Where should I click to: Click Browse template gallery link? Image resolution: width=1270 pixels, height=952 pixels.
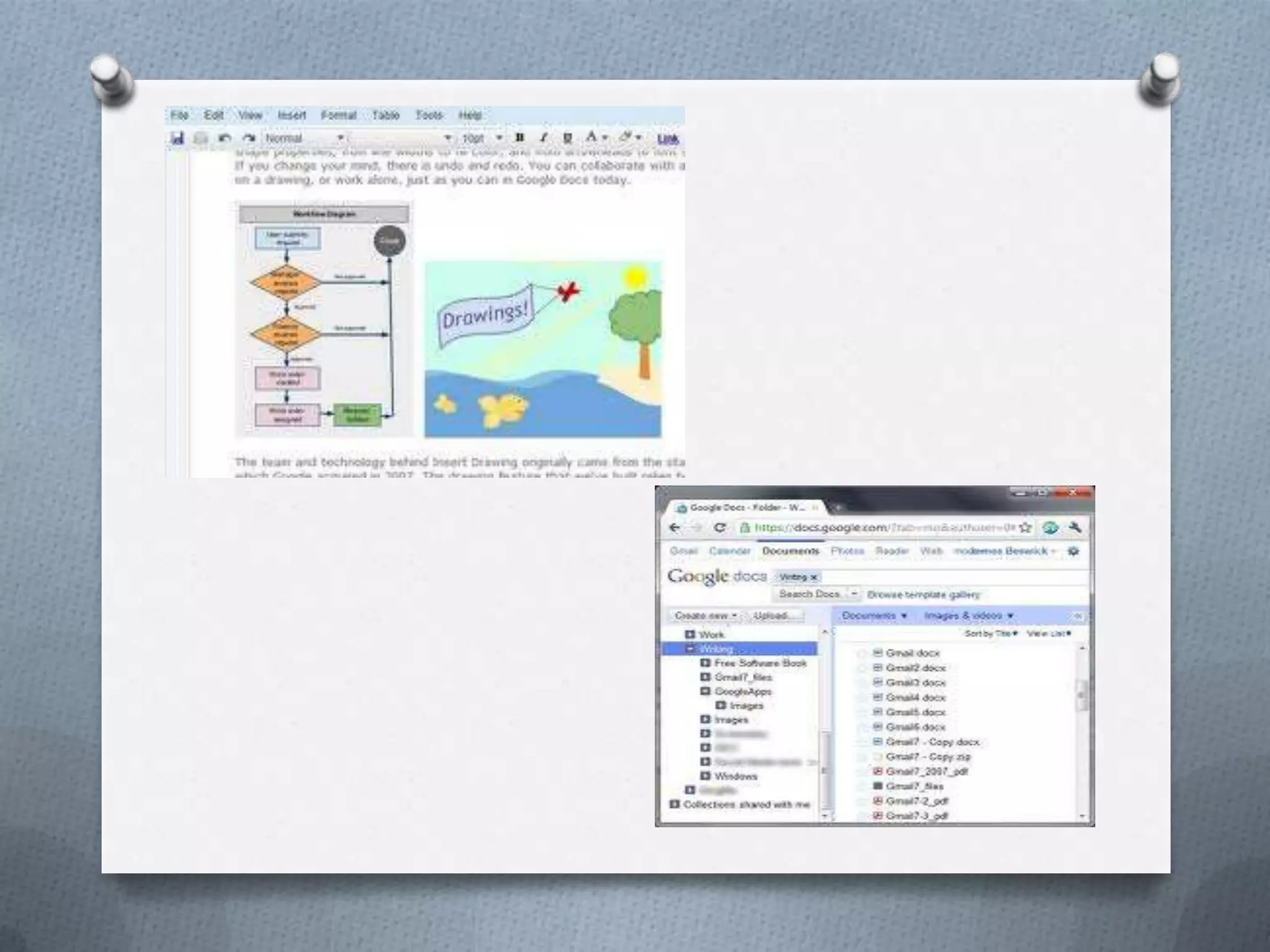point(923,594)
